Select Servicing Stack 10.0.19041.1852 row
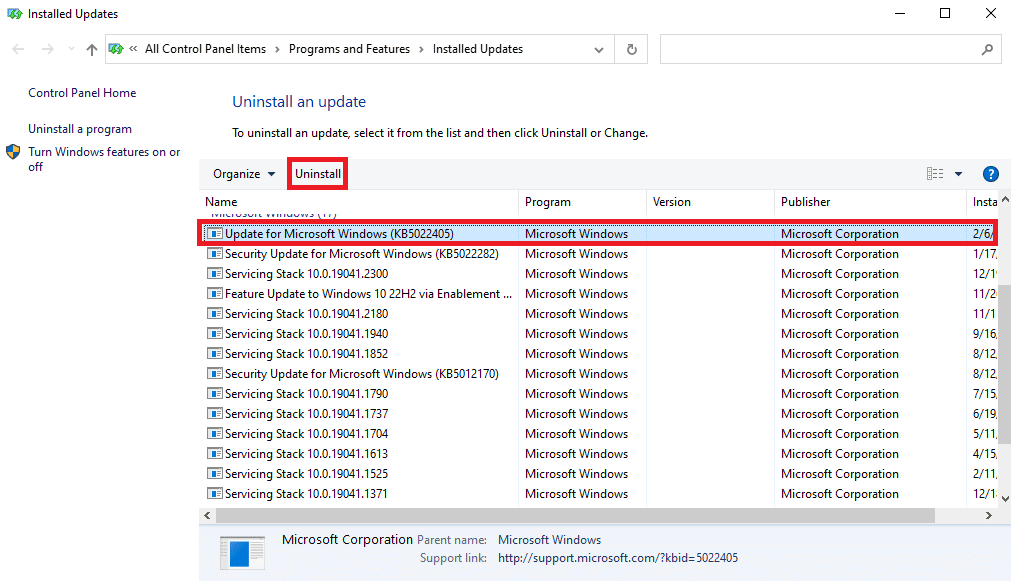This screenshot has height=581, width=1011. (598, 354)
